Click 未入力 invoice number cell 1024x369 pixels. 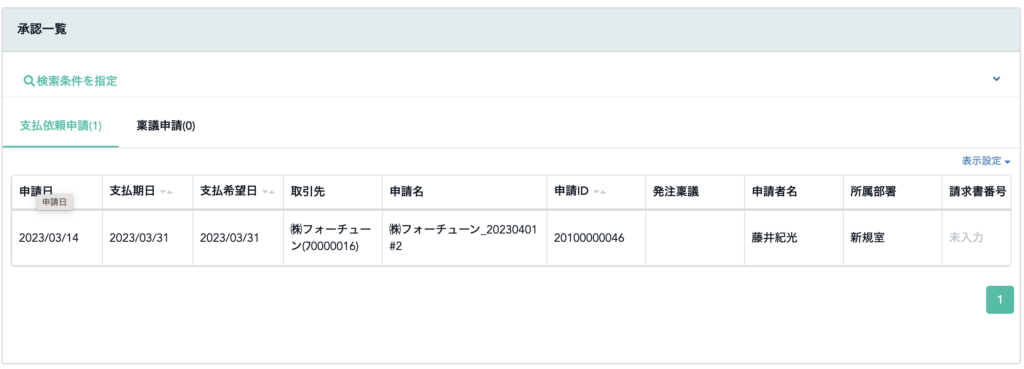point(966,238)
